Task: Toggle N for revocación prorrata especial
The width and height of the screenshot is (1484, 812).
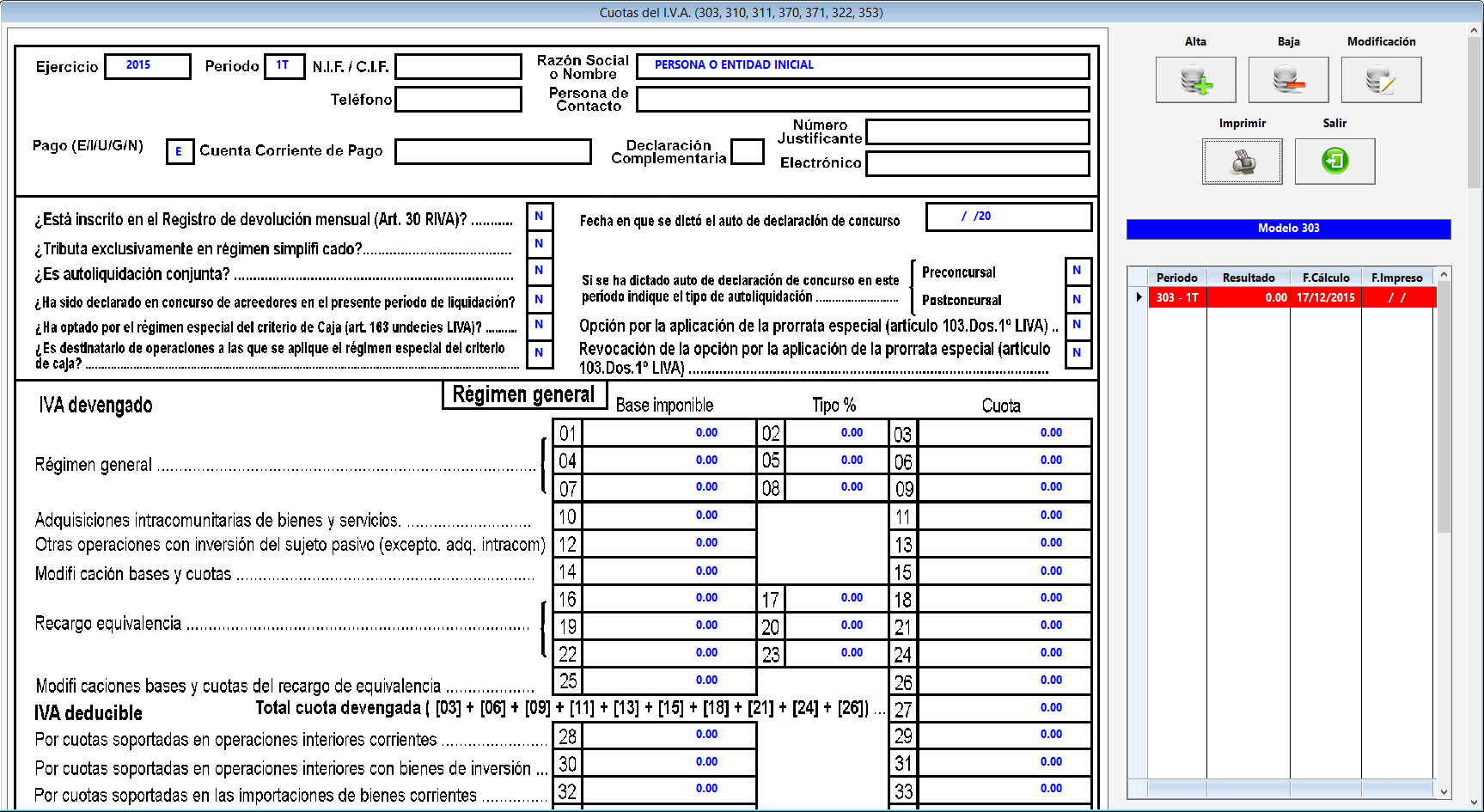Action: pyautogui.click(x=1077, y=352)
